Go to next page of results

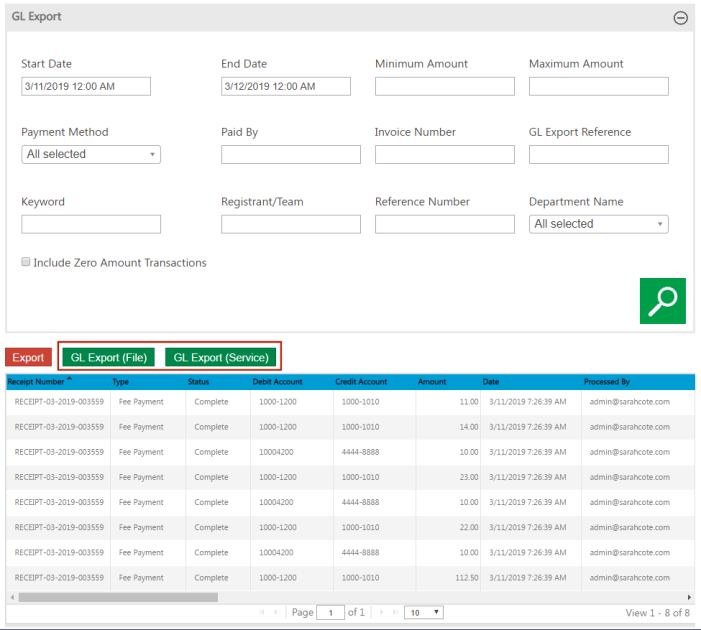(379, 612)
